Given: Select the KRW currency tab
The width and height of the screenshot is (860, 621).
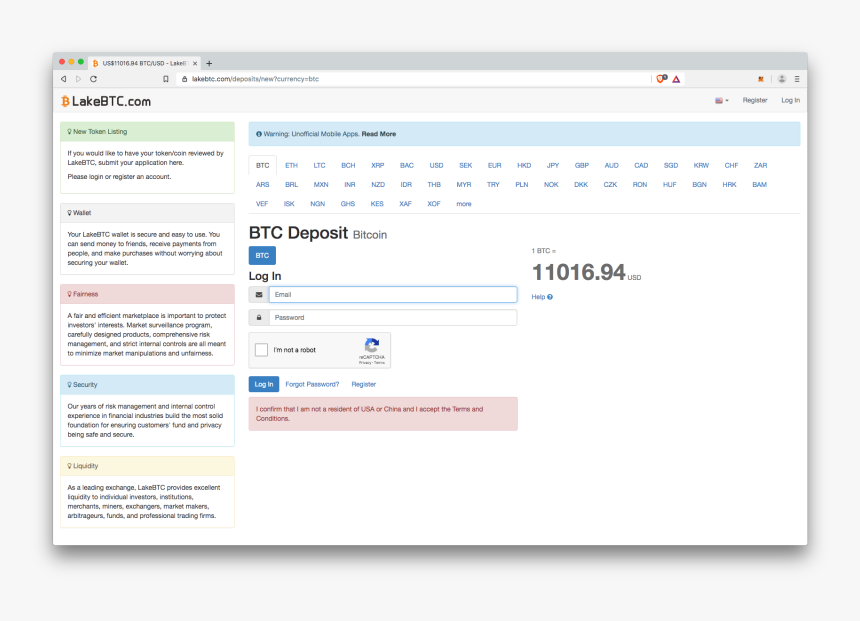Looking at the screenshot, I should (x=701, y=166).
